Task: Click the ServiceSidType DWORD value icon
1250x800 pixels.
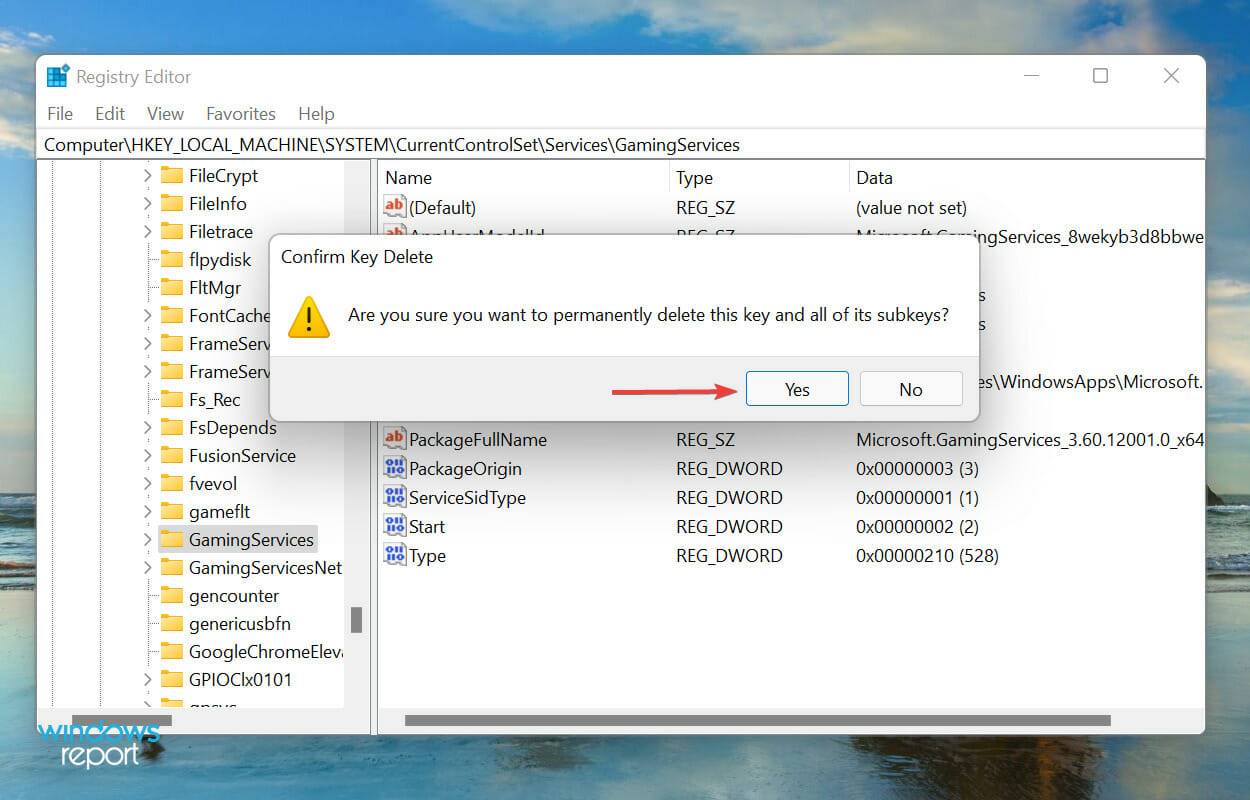Action: (x=394, y=497)
